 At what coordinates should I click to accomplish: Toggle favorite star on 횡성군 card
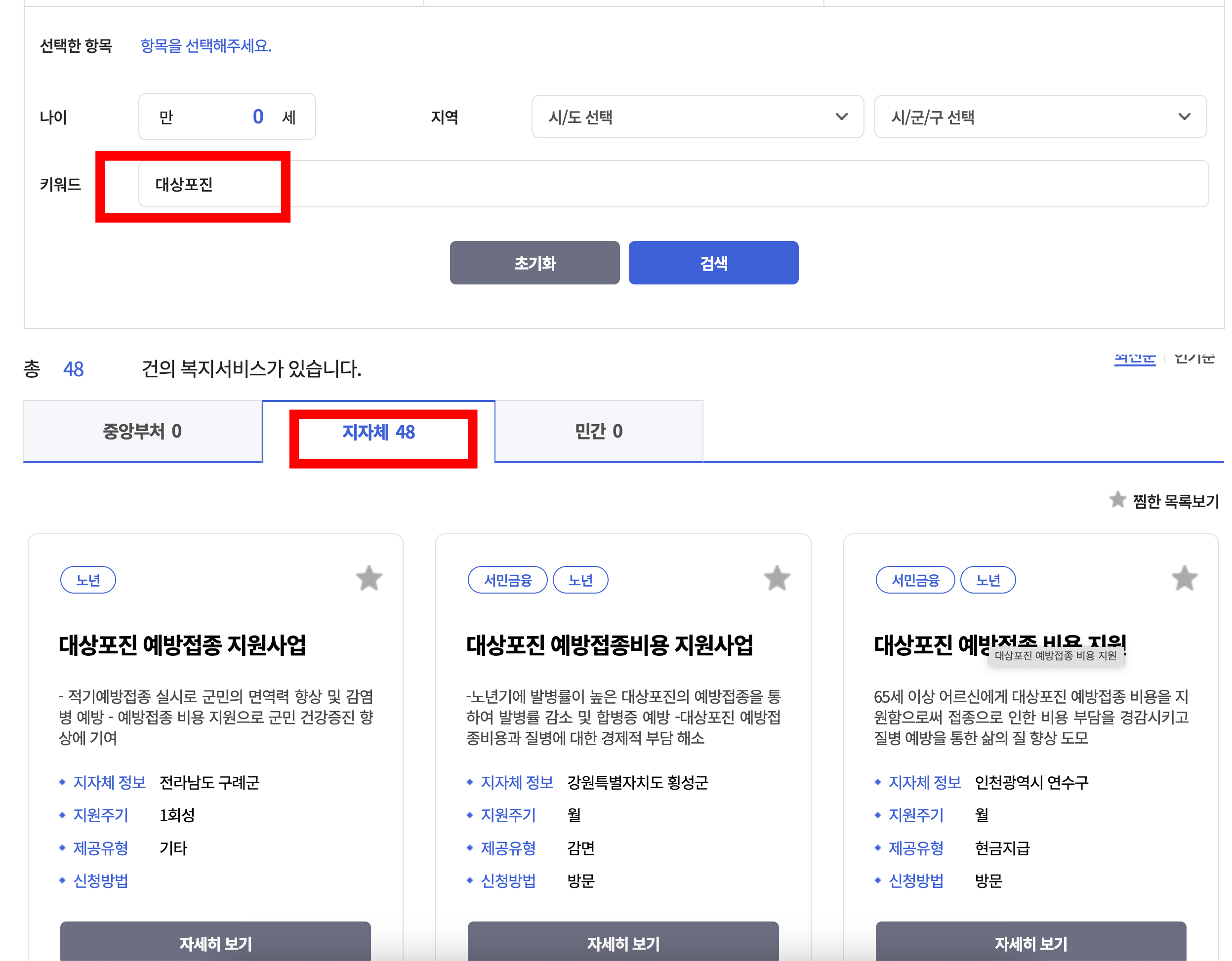click(778, 577)
